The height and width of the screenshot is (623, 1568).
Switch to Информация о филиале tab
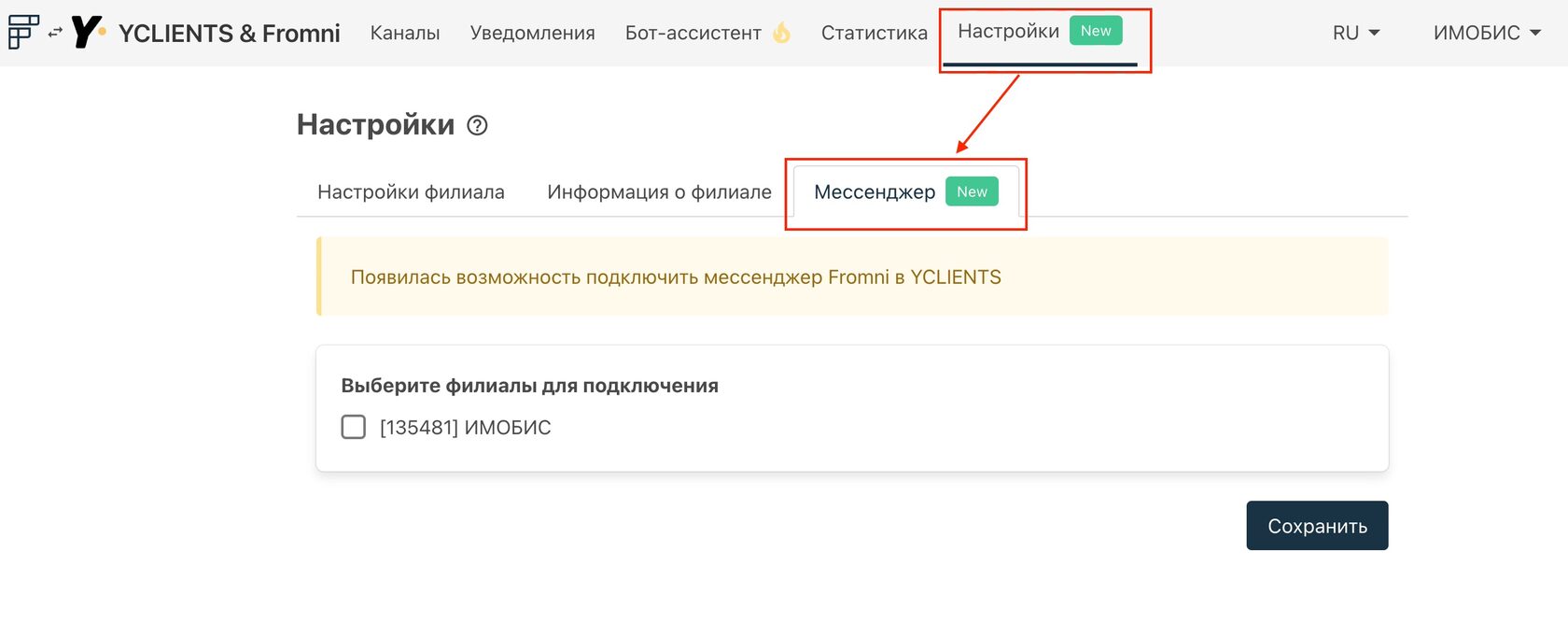point(660,191)
